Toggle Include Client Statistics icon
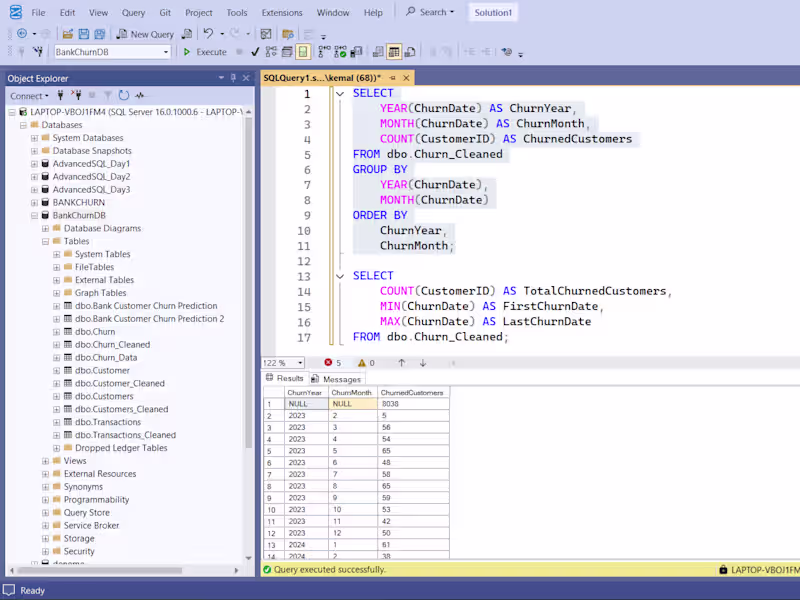Screen dimensions: 800x600 click(x=356, y=52)
